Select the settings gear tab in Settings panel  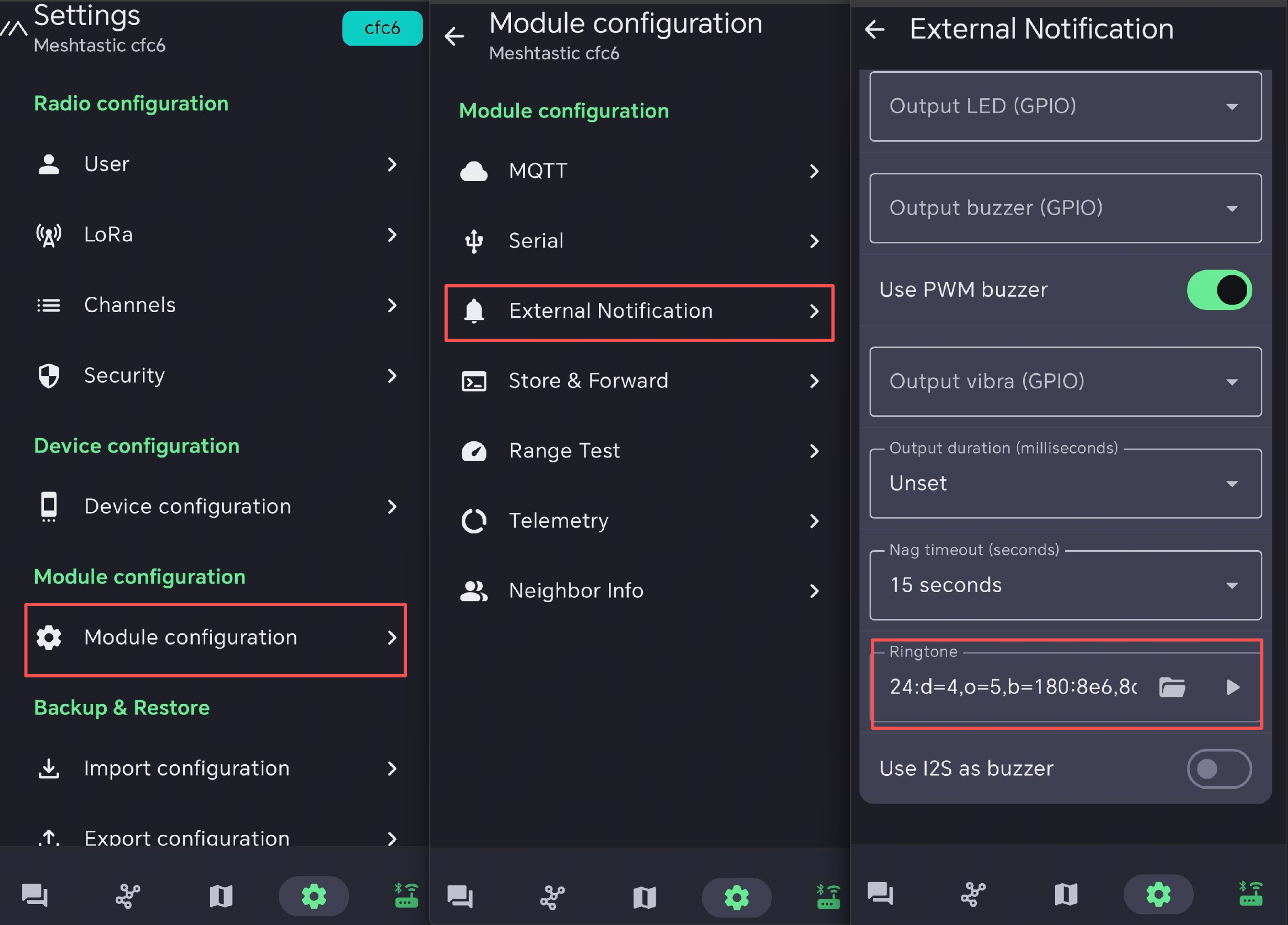pyautogui.click(x=314, y=896)
